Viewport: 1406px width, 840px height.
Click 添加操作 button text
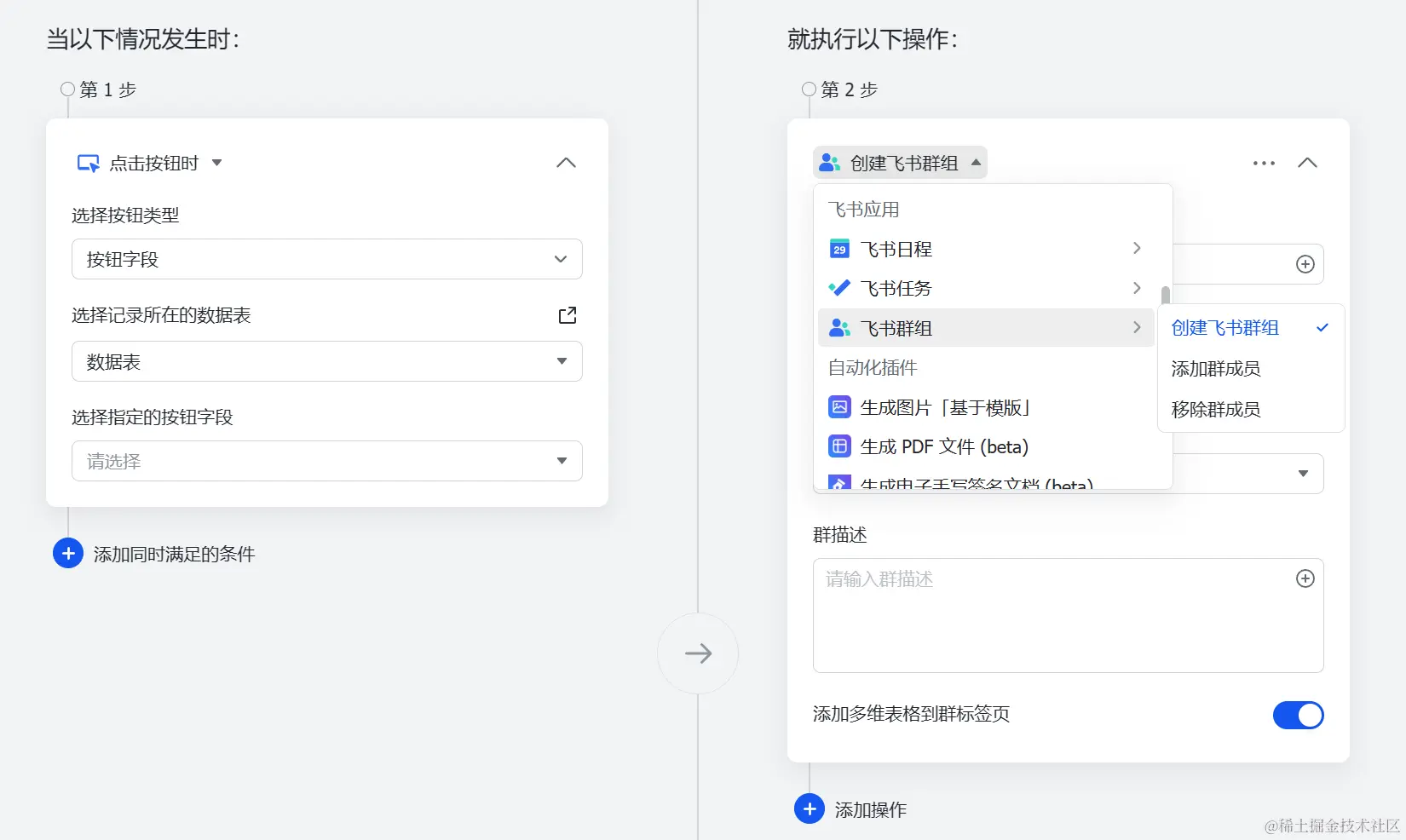tap(871, 810)
